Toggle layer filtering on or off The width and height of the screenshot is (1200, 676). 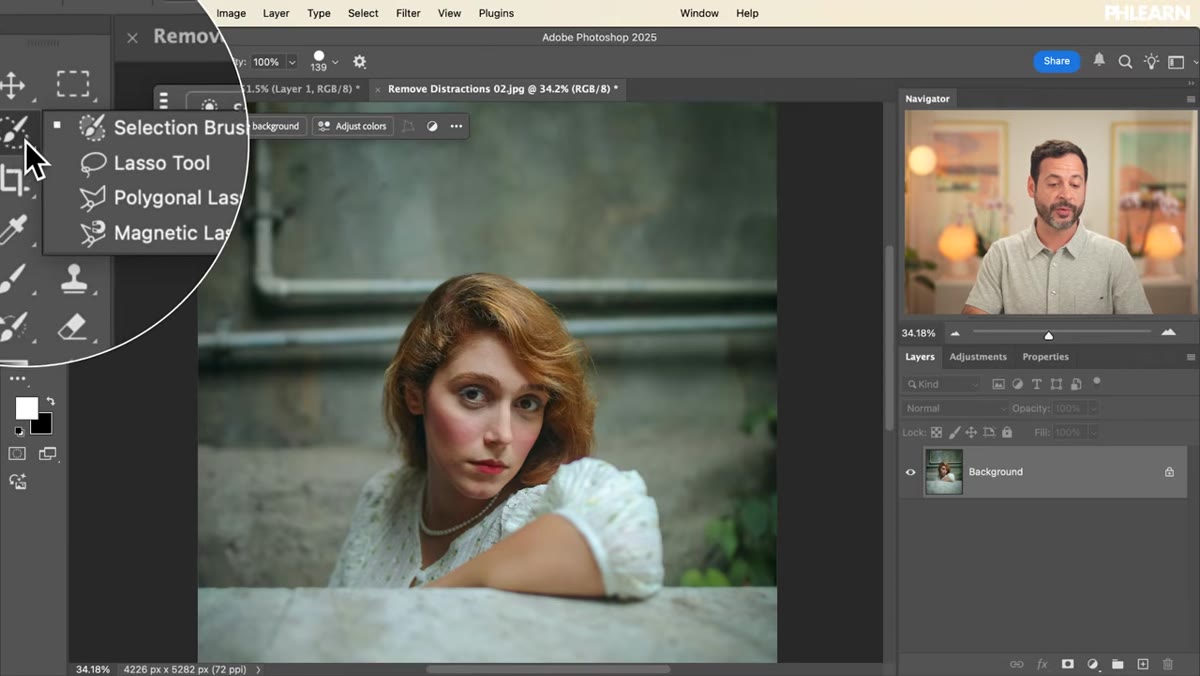pos(1097,381)
